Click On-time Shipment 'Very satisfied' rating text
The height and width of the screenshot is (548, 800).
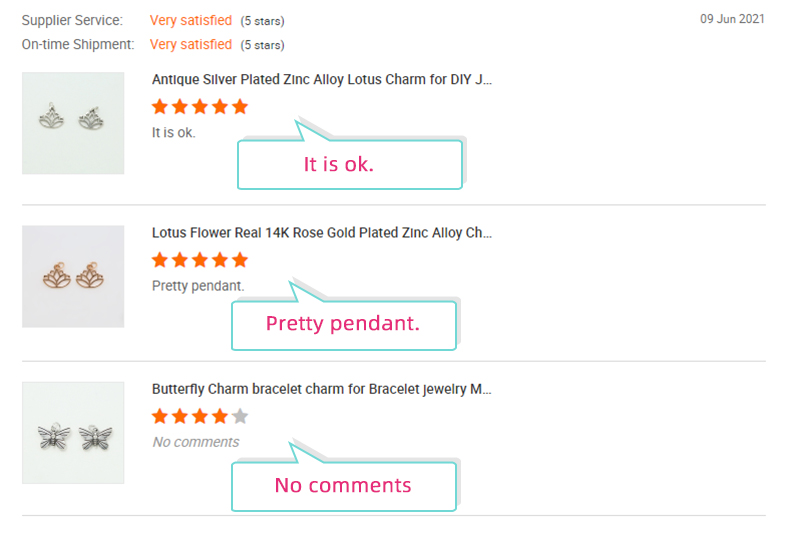(191, 44)
